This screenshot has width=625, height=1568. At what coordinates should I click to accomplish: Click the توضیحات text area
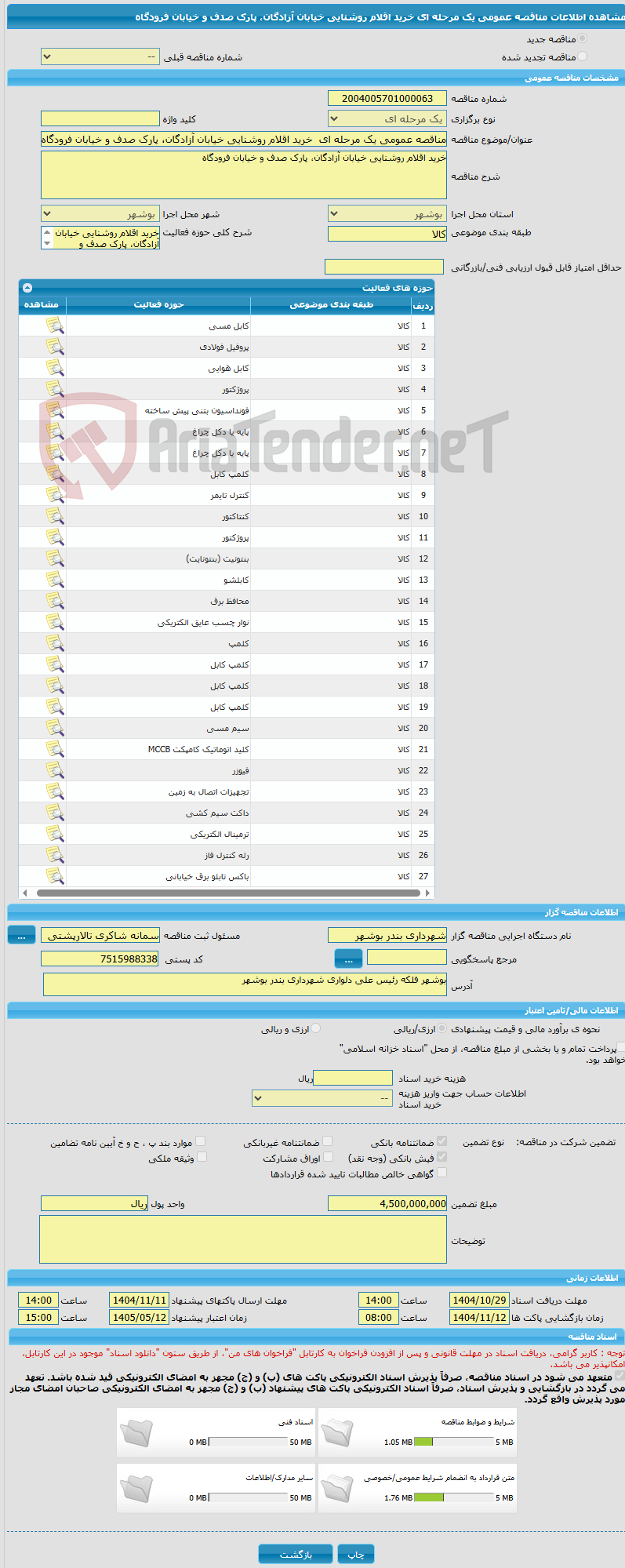243,1239
